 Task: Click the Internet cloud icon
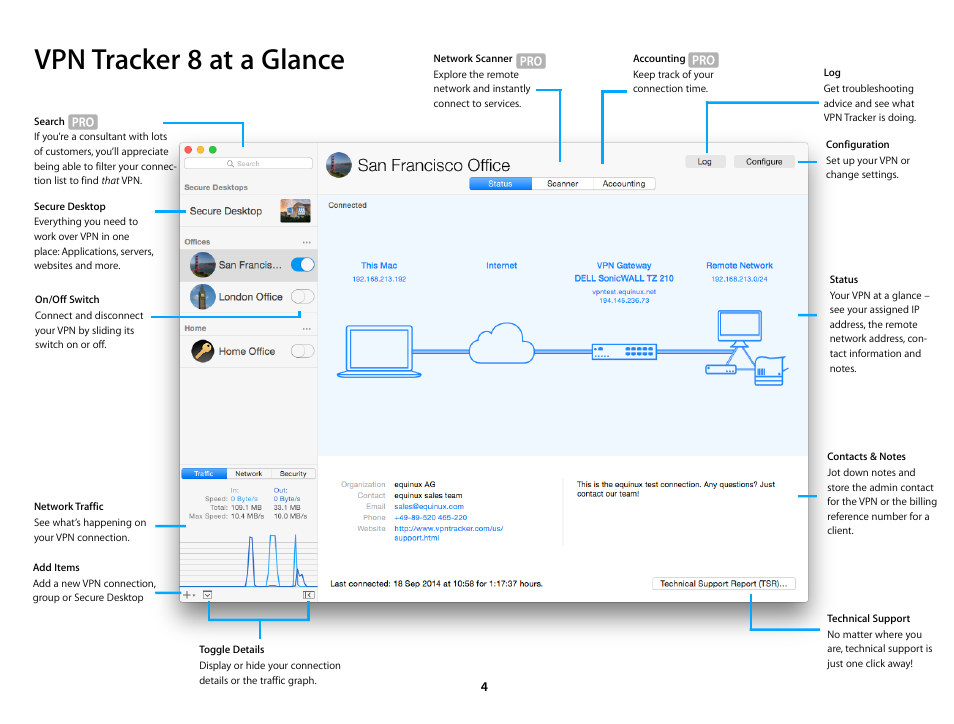coord(501,343)
